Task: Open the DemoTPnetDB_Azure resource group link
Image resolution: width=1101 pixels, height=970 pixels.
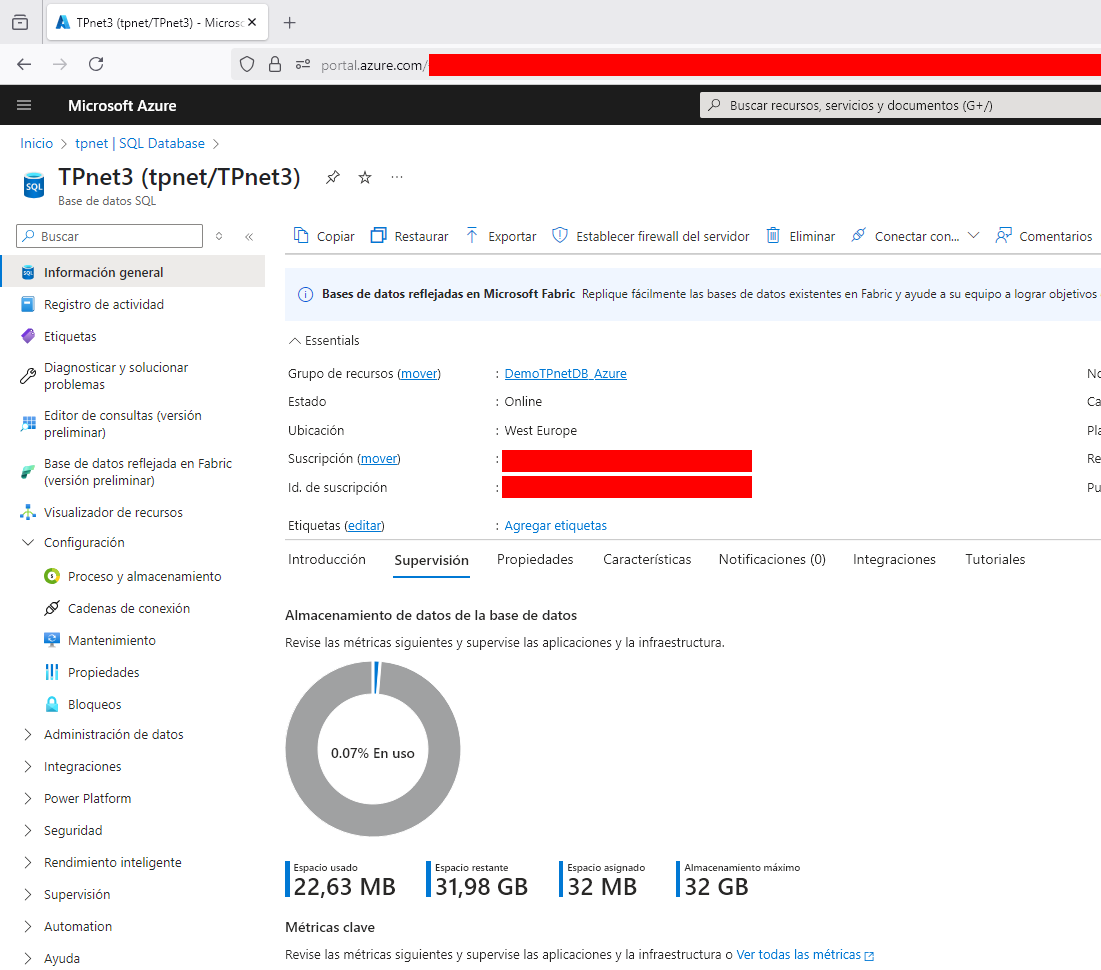Action: point(565,374)
